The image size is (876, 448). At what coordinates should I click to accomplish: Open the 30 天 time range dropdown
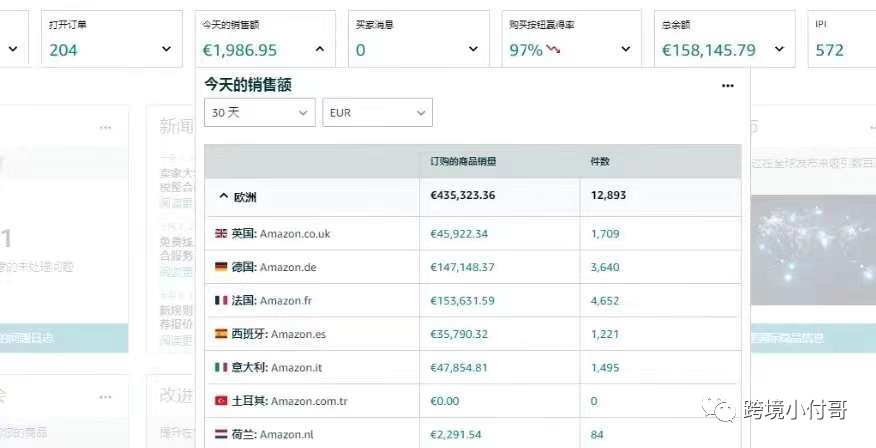pos(260,112)
